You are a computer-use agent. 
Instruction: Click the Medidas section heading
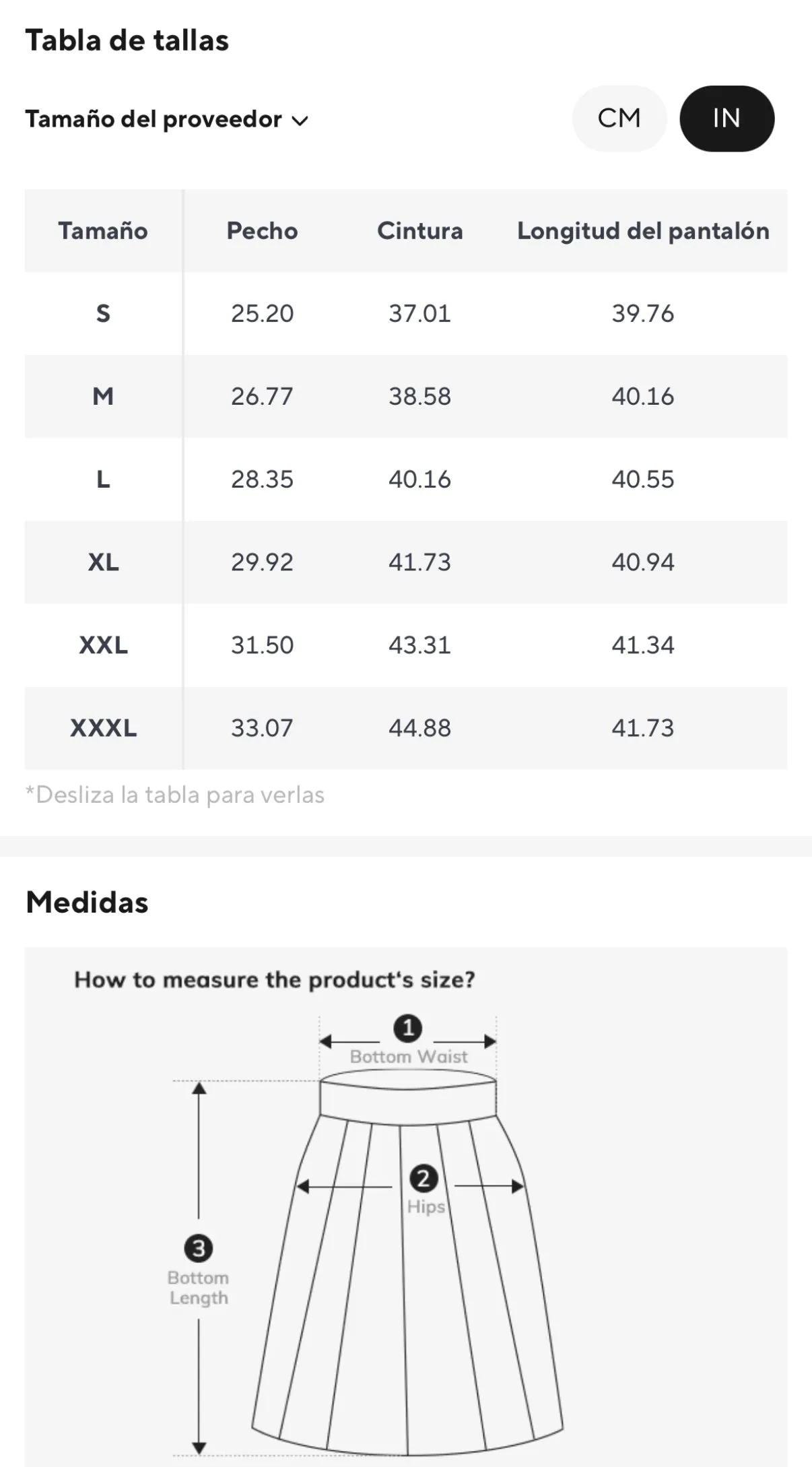[87, 903]
